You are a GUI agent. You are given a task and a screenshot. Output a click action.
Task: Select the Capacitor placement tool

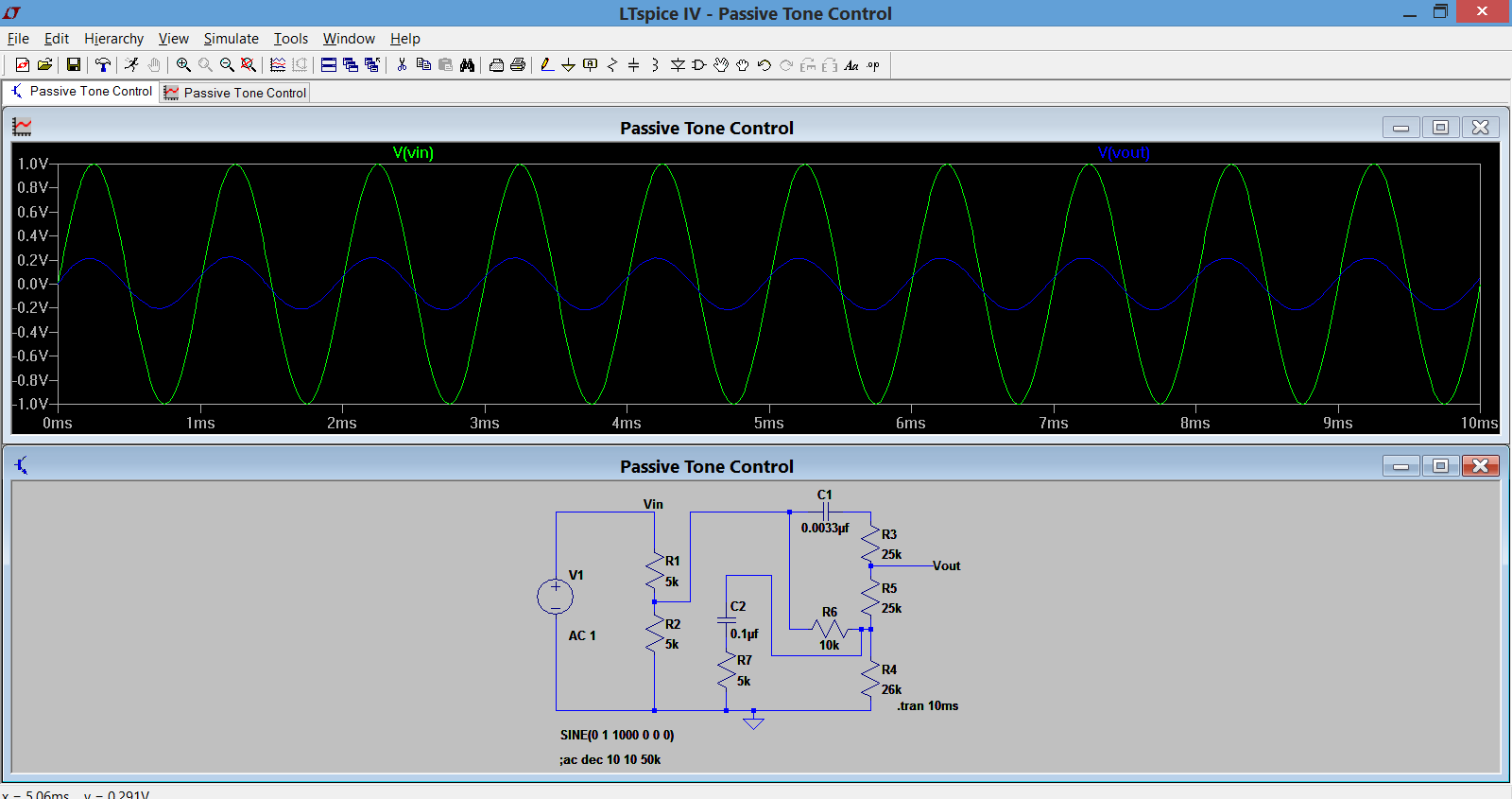(x=633, y=64)
